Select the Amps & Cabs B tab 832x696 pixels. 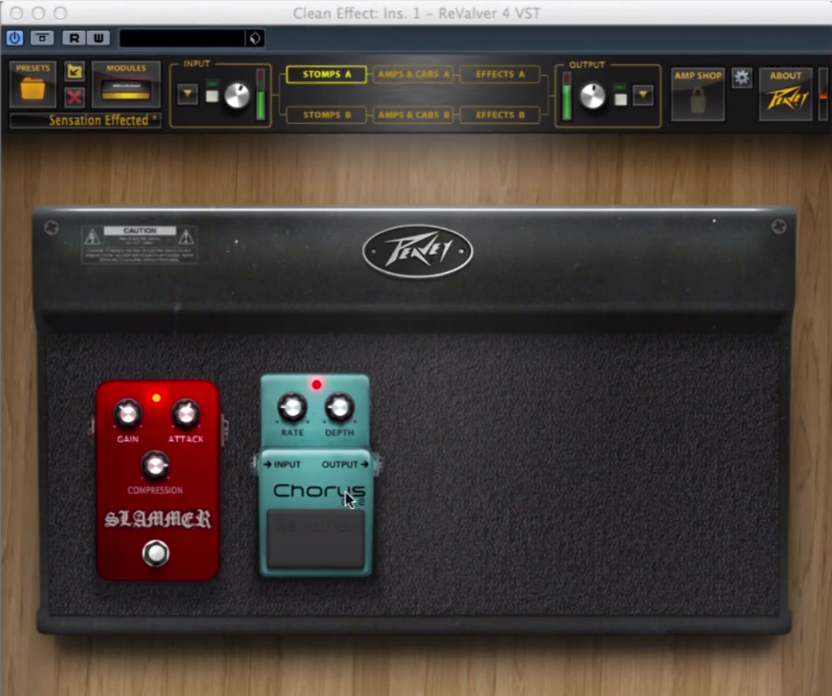pos(413,115)
